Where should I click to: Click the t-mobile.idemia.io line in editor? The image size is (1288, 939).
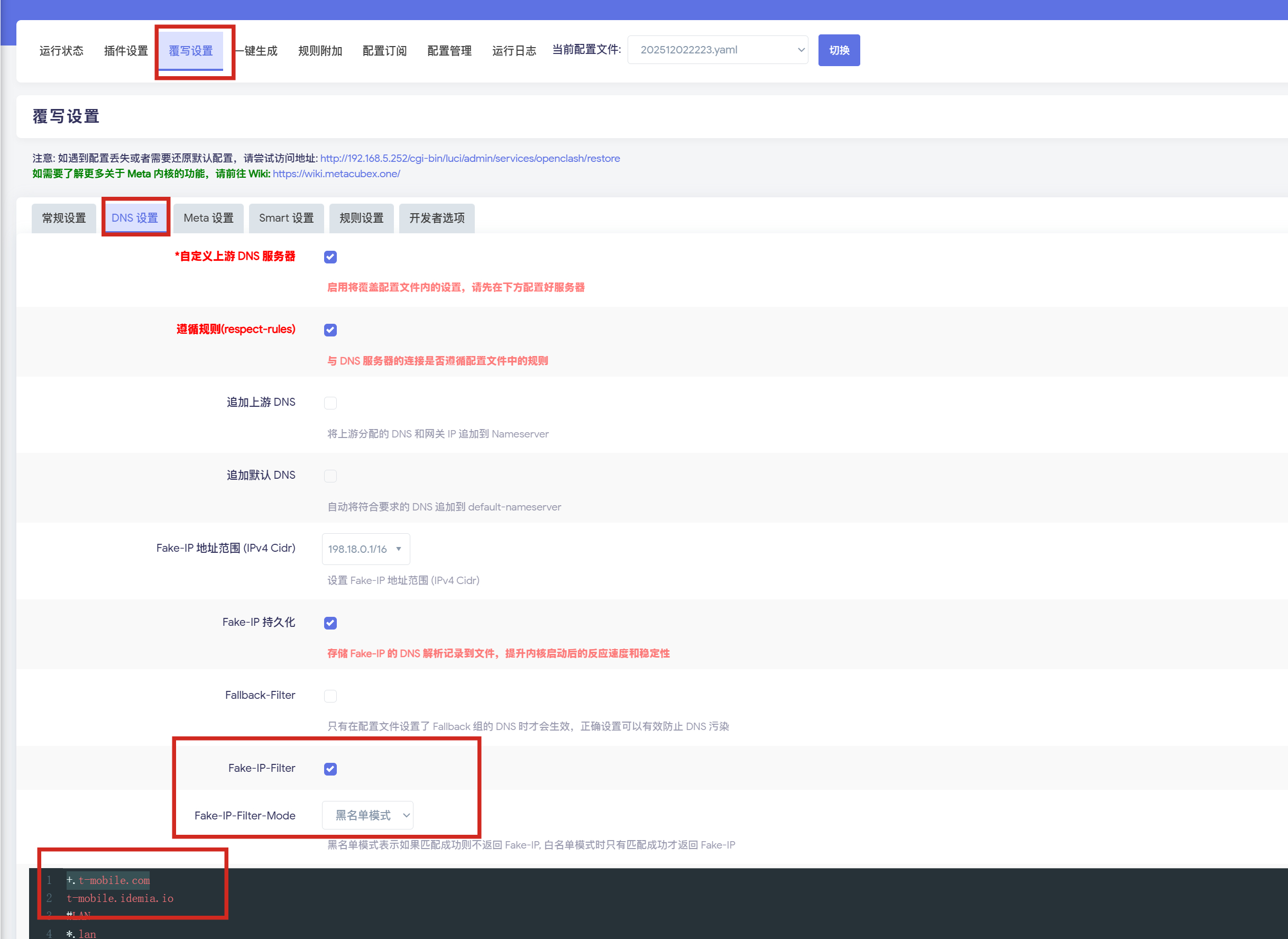[x=120, y=898]
